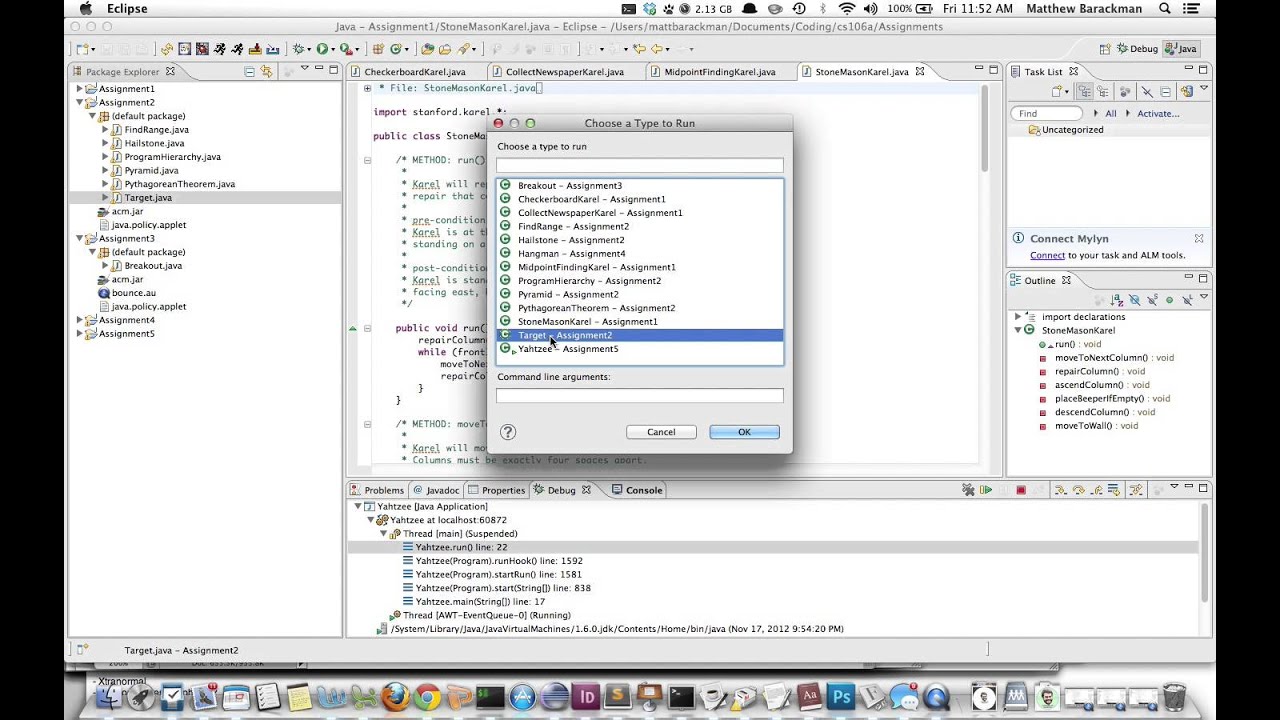Open the InDesign app in the Dock
The width and height of the screenshot is (1280, 720).
[586, 696]
